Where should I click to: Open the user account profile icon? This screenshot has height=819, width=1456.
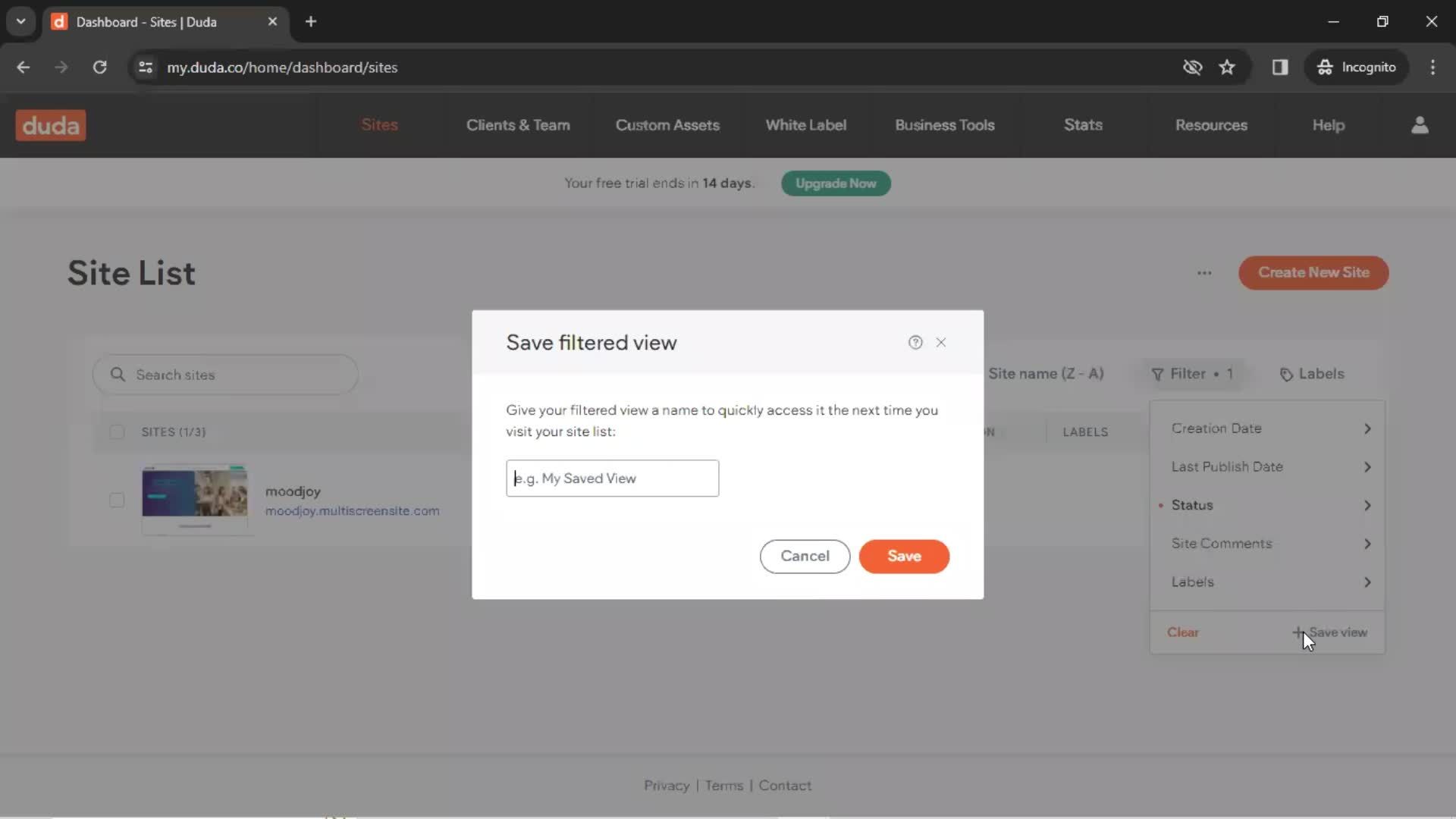click(x=1420, y=125)
